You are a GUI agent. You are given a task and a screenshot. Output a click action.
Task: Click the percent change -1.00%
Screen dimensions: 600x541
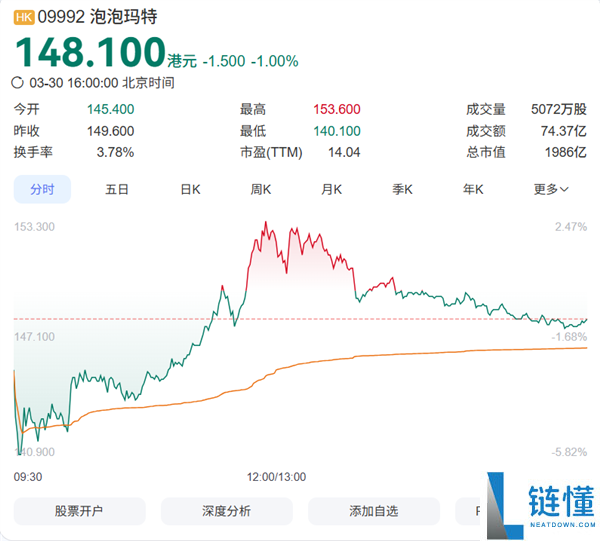[275, 61]
